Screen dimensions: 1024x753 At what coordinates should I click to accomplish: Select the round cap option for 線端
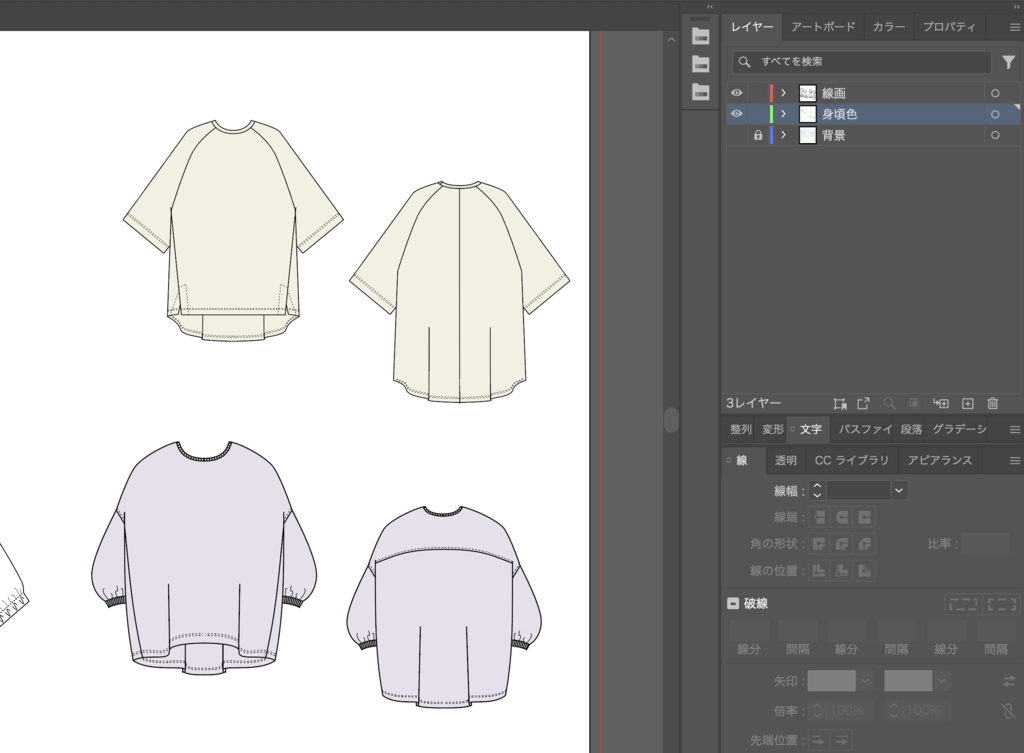[841, 518]
